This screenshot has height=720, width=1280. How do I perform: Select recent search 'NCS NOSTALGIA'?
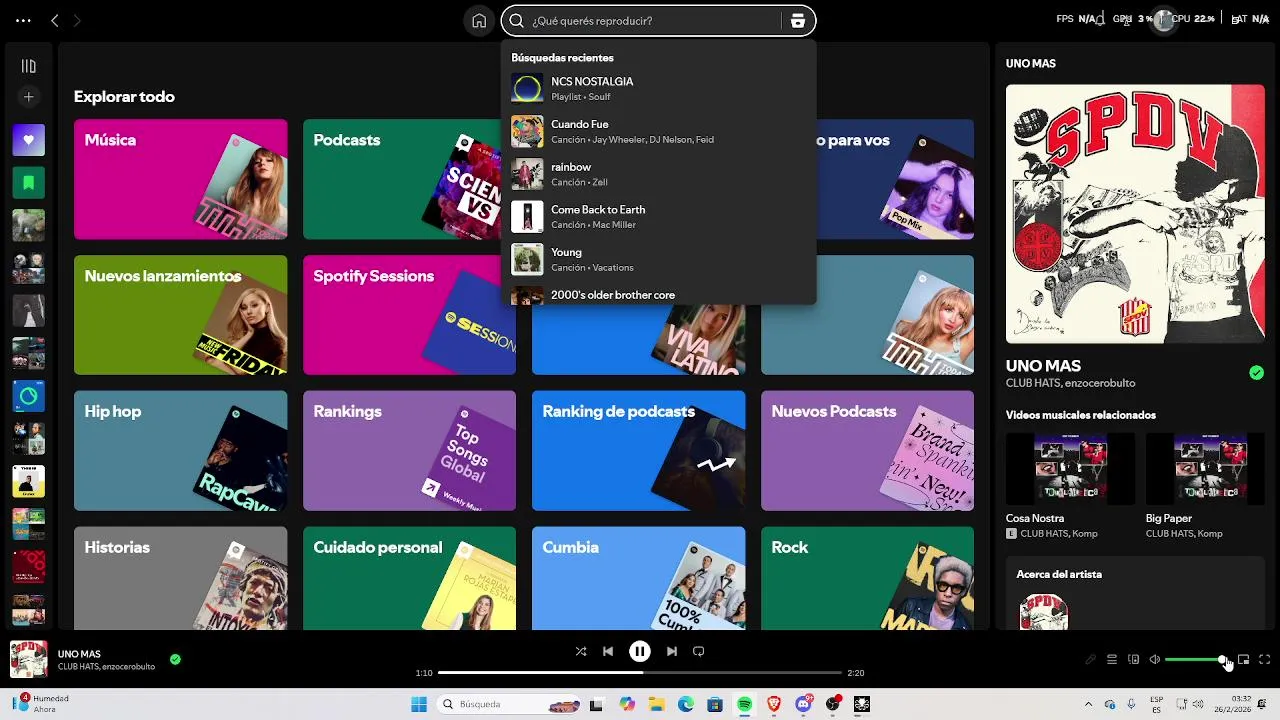pos(658,88)
